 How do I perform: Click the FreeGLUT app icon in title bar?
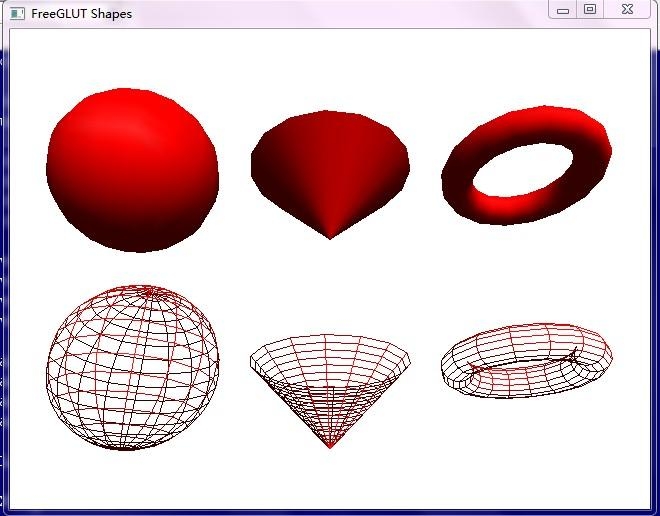click(x=17, y=14)
